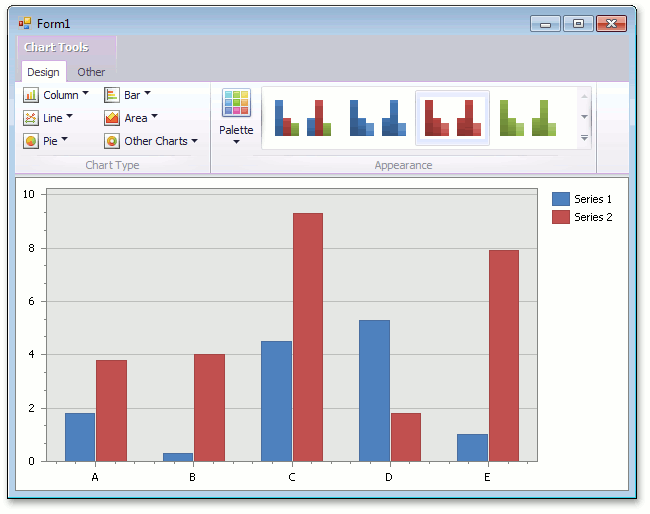Image resolution: width=650 pixels, height=514 pixels.
Task: Click the Column chart type icon
Action: tap(31, 95)
